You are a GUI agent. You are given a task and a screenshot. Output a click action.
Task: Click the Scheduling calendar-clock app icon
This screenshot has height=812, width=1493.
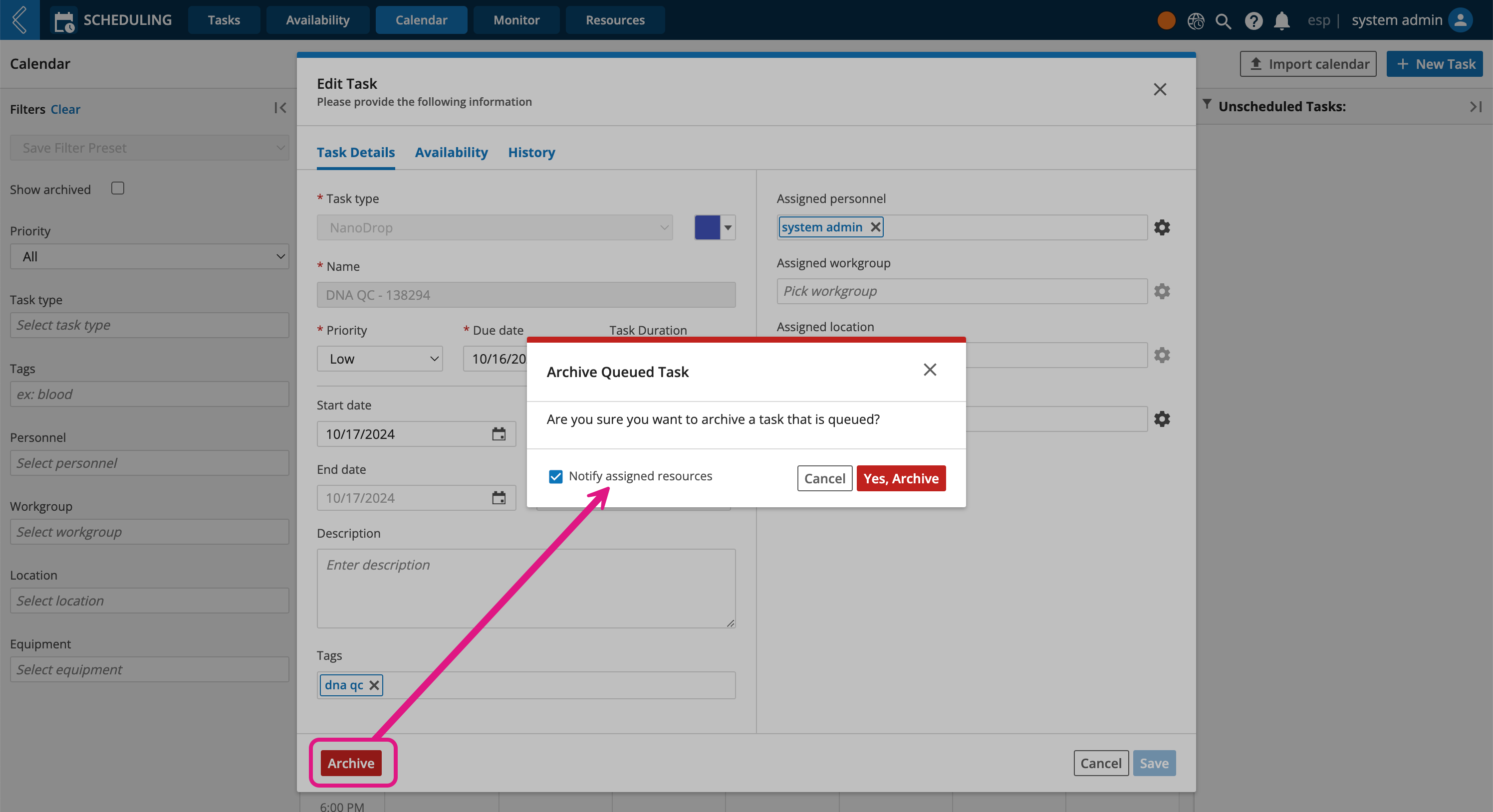coord(64,21)
